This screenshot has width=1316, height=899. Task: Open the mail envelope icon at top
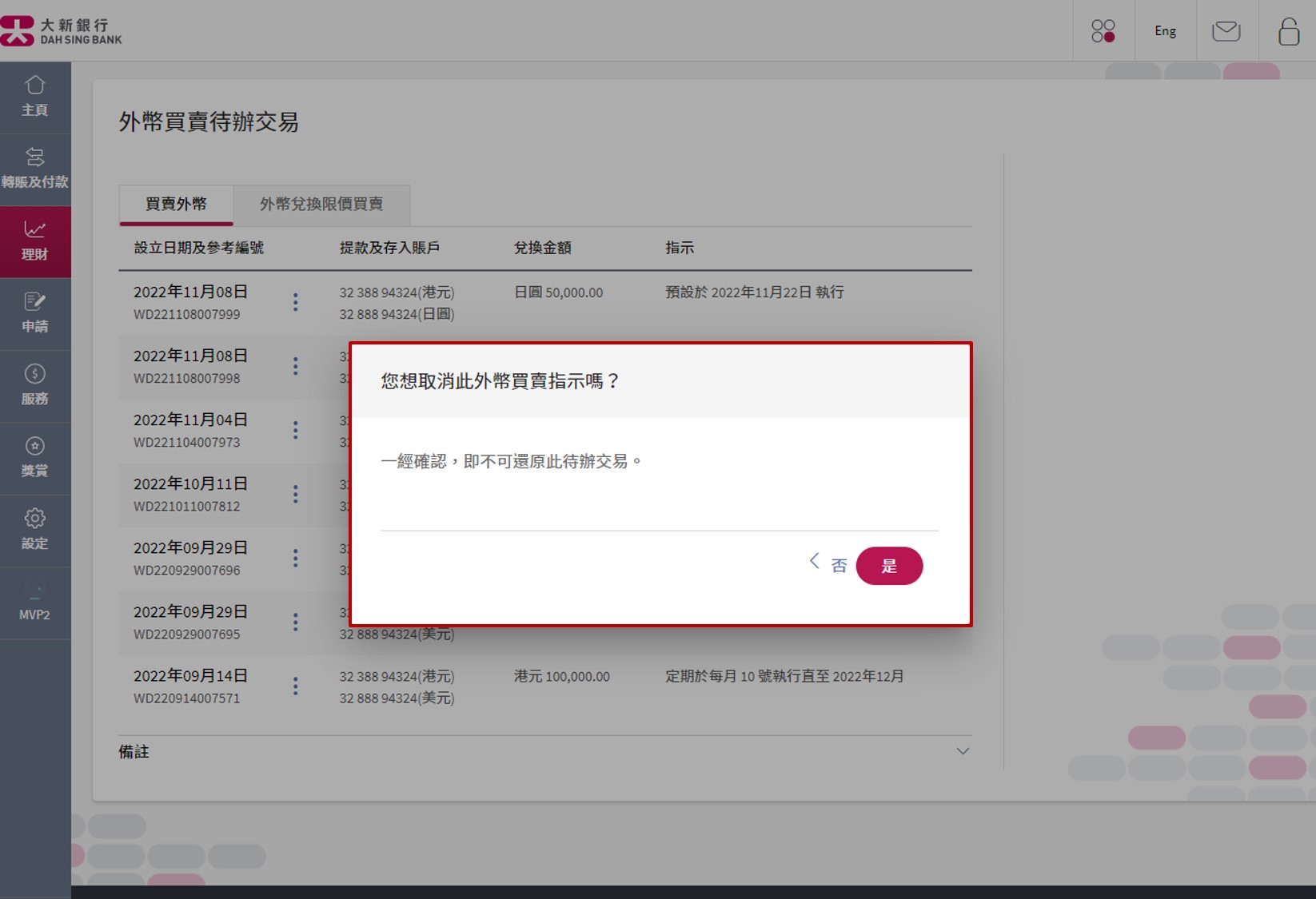click(1226, 30)
